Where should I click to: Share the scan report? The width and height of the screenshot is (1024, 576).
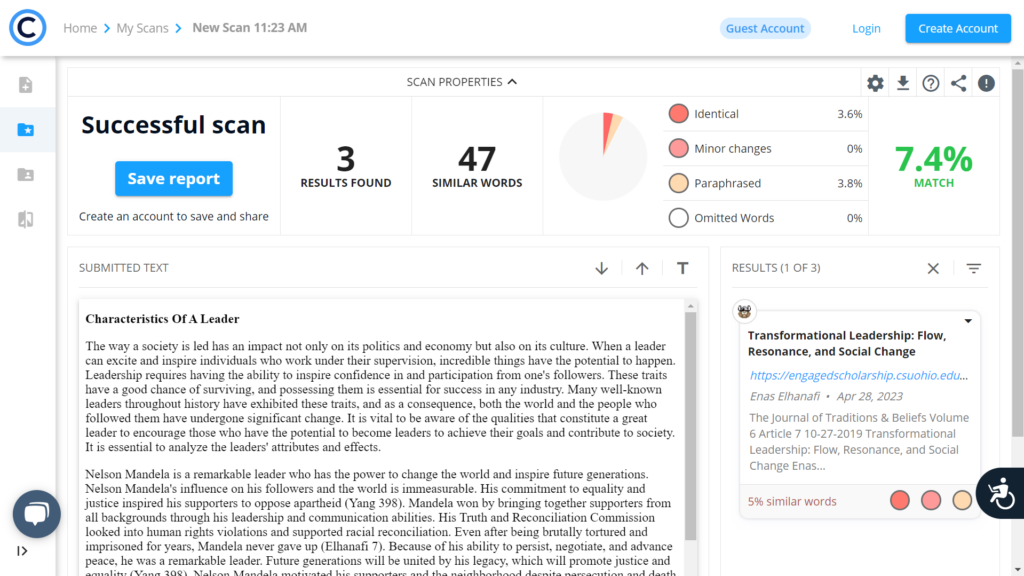(959, 83)
